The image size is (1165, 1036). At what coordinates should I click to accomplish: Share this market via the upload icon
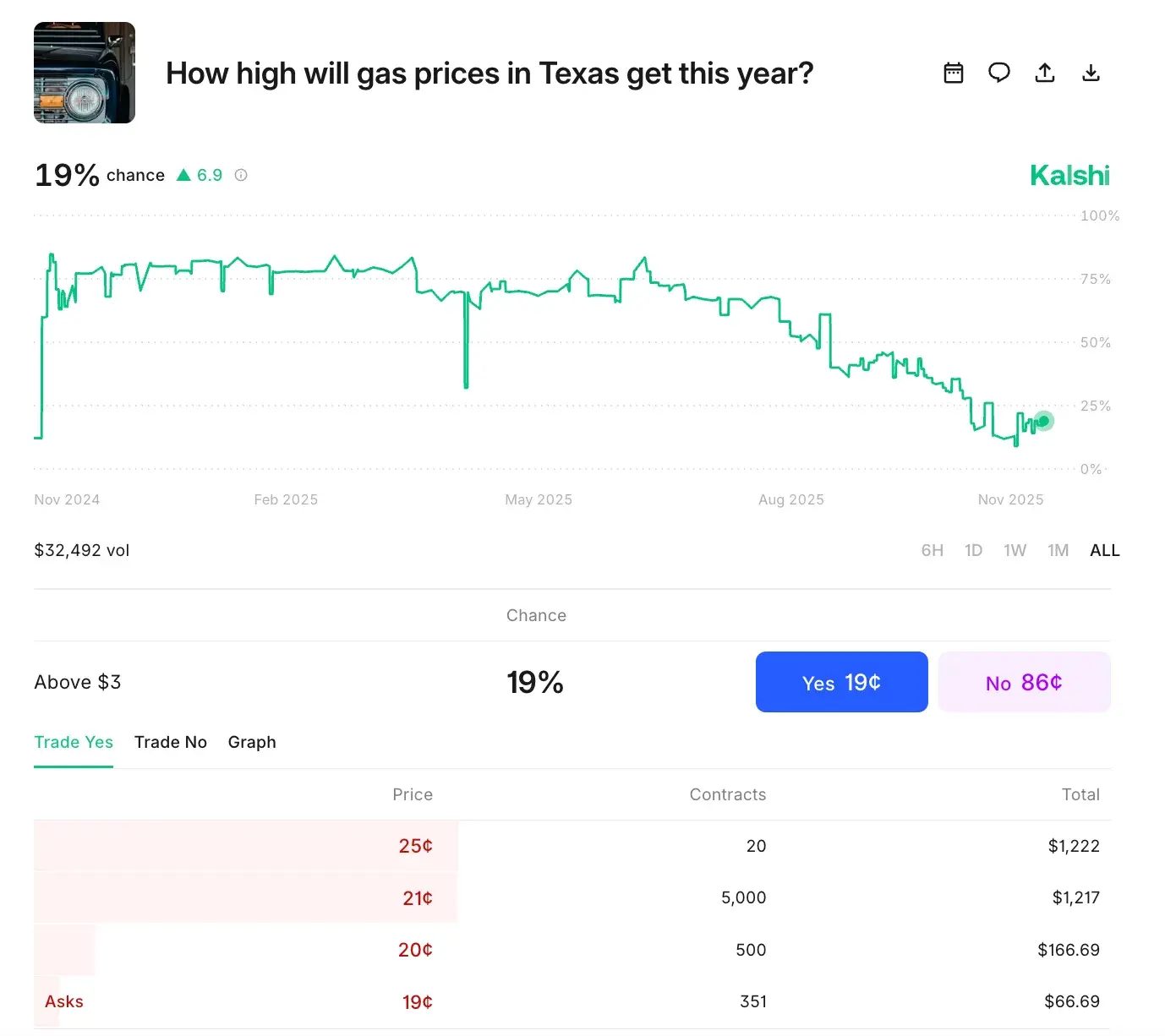pyautogui.click(x=1045, y=73)
